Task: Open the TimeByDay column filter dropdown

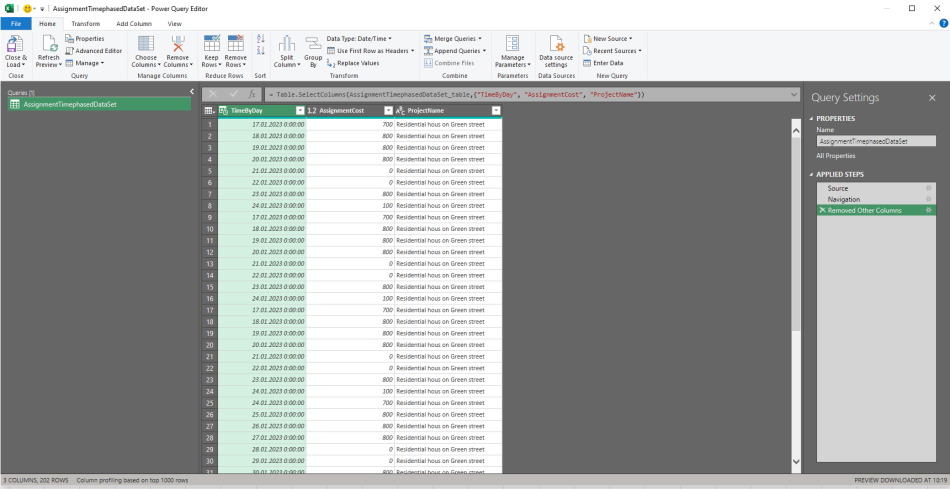Action: coord(299,111)
